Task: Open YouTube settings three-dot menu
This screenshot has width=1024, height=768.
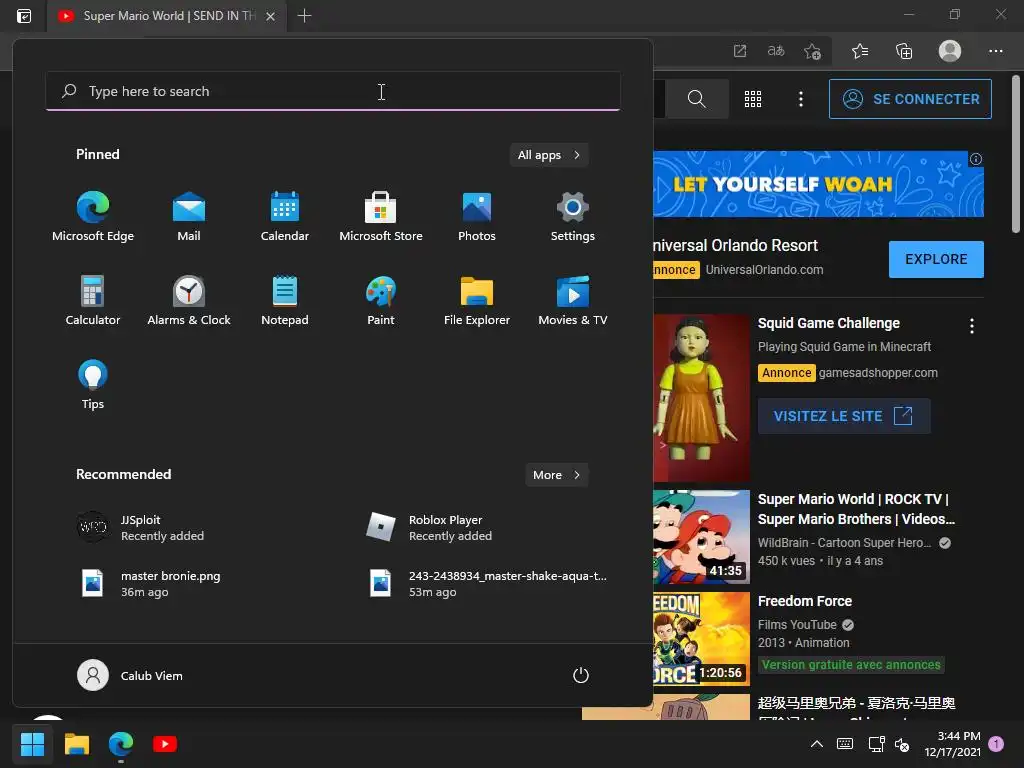Action: pyautogui.click(x=801, y=99)
